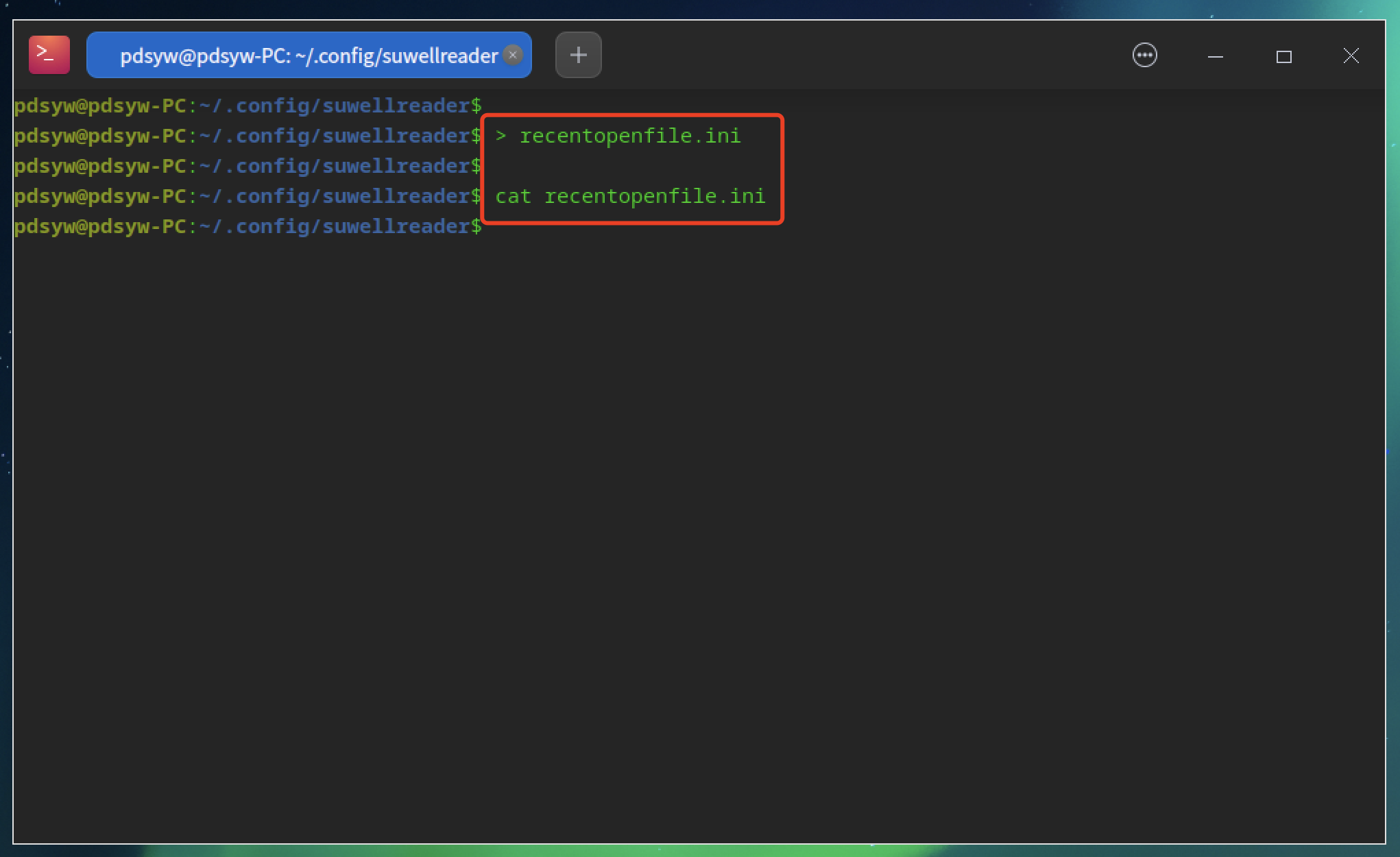Screen dimensions: 1400x857
Task: Maximize the terminal window
Action: coord(1283,56)
